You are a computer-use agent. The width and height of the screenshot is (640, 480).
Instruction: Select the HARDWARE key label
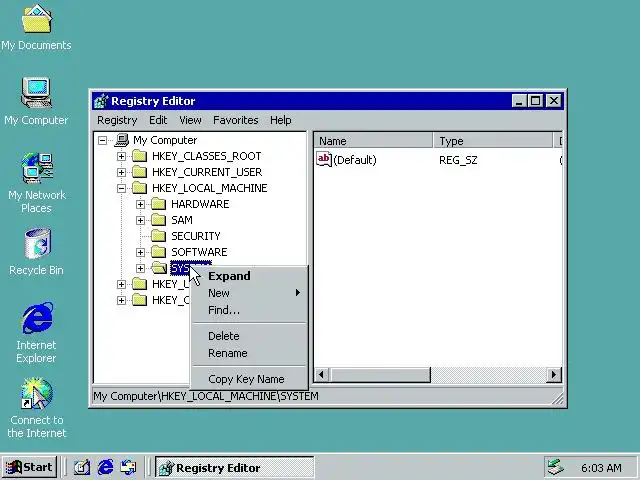[200, 204]
